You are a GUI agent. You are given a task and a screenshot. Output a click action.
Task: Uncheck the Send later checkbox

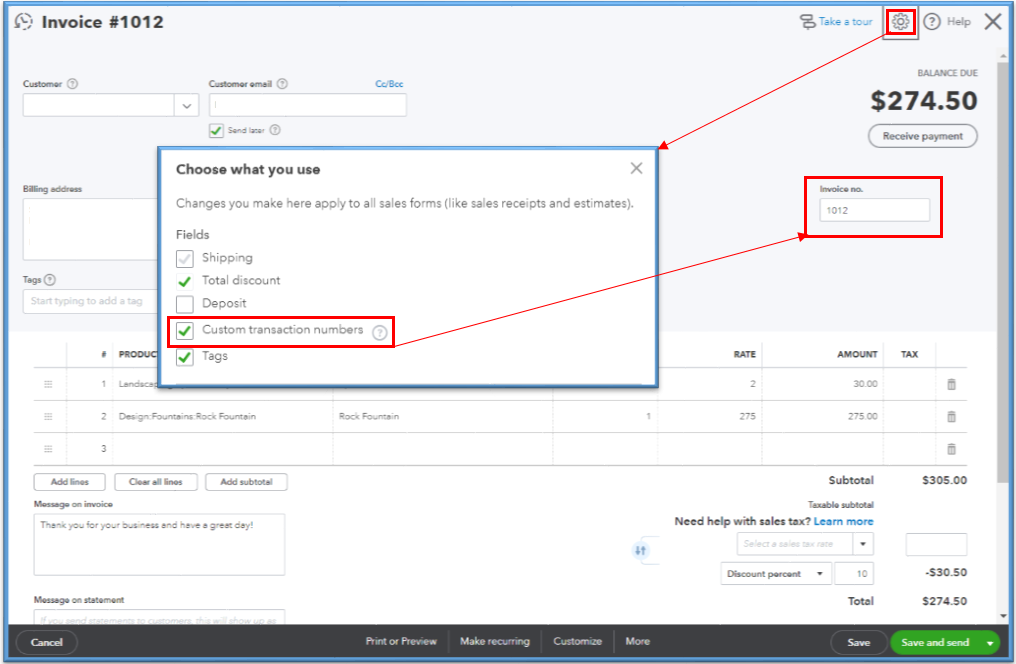tap(216, 130)
